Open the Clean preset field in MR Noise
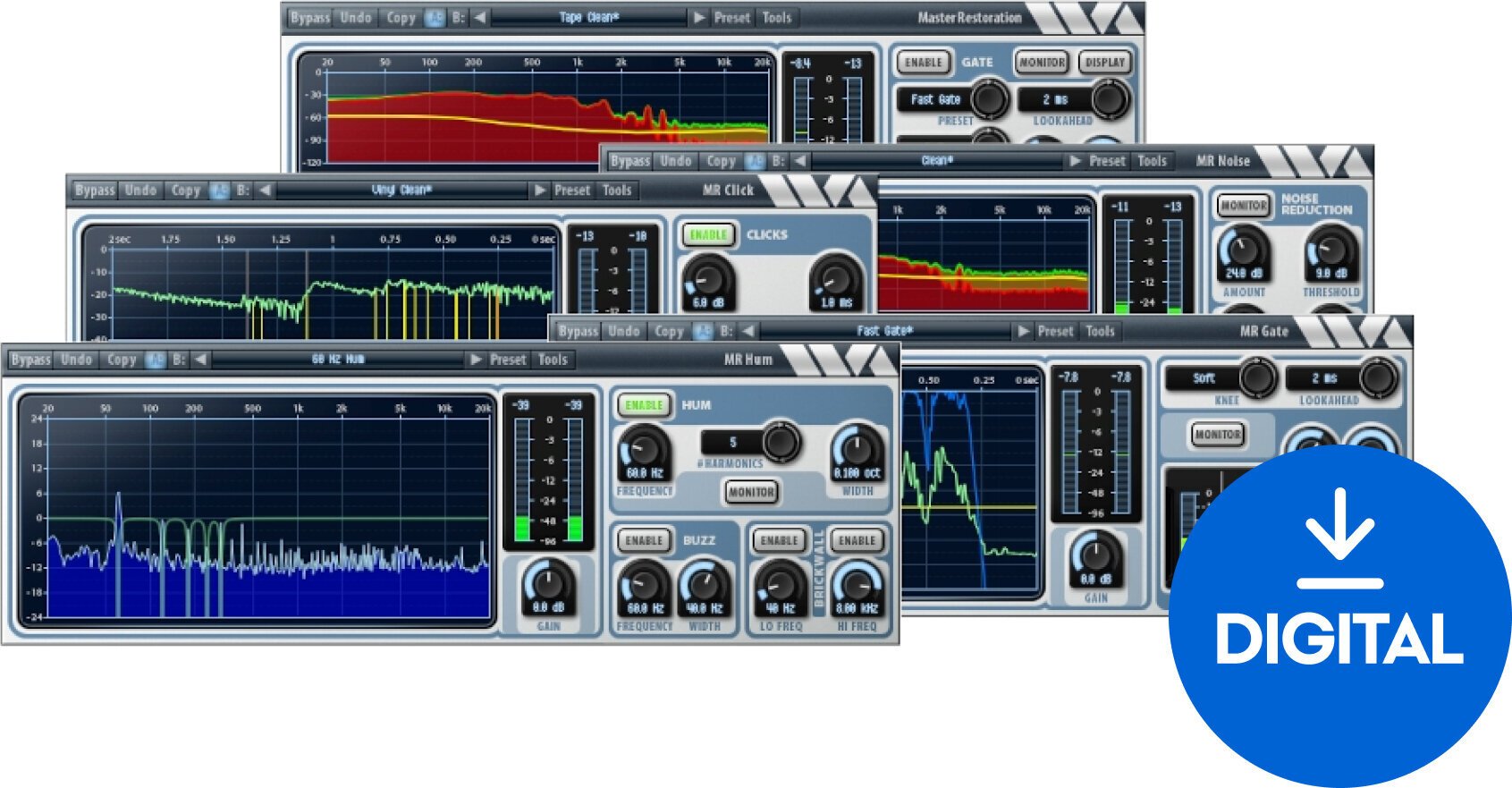Viewport: 1512px width, 788px height. [x=937, y=161]
